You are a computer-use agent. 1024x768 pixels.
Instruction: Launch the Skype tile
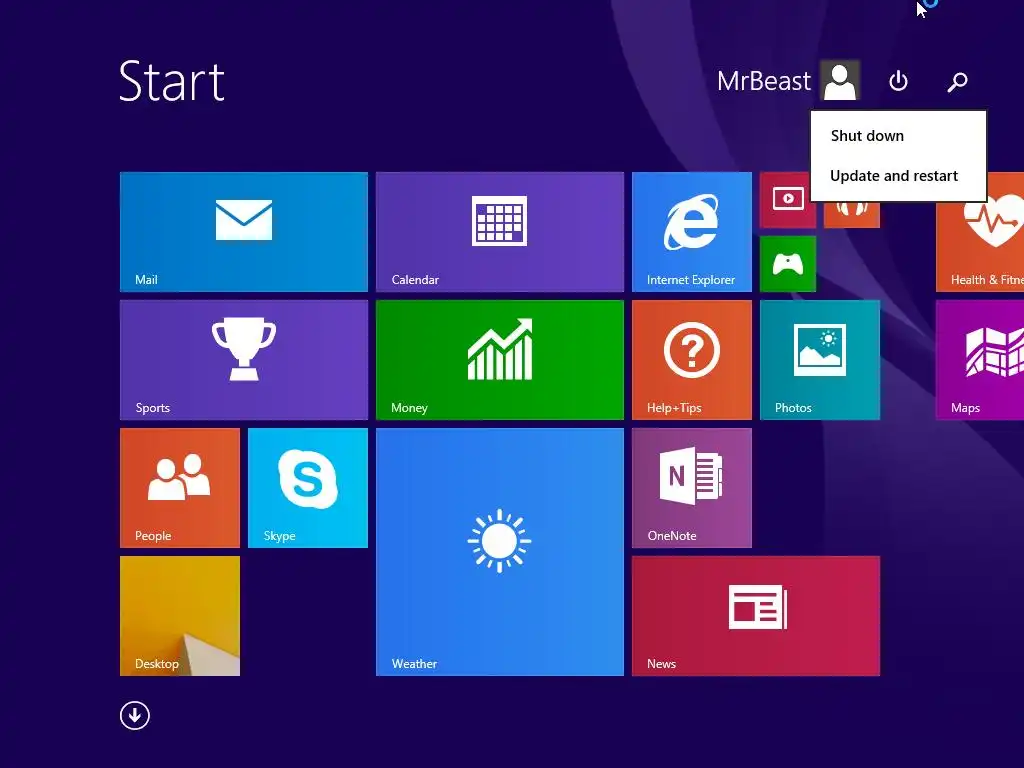[308, 488]
